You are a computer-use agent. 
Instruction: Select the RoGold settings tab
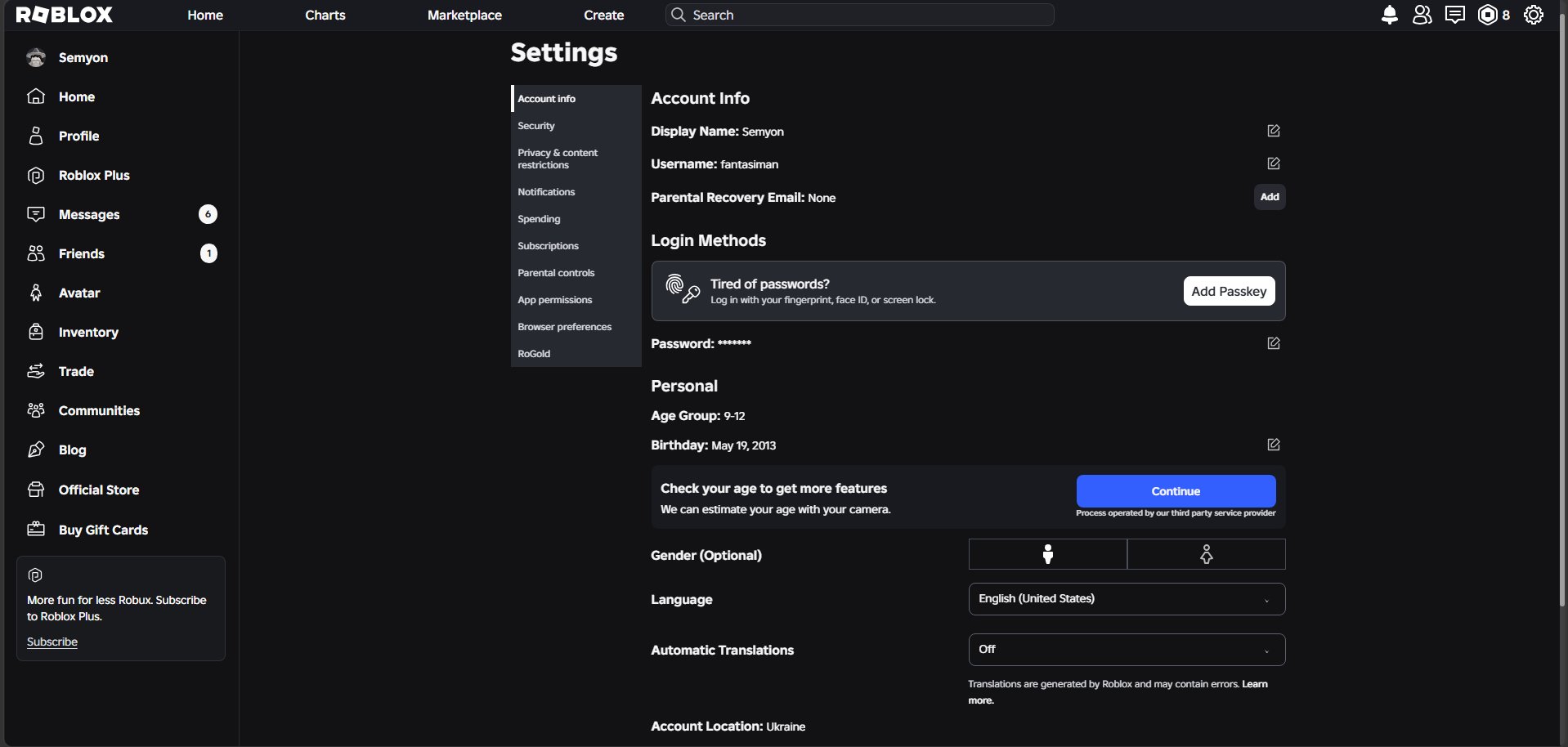pyautogui.click(x=576, y=354)
